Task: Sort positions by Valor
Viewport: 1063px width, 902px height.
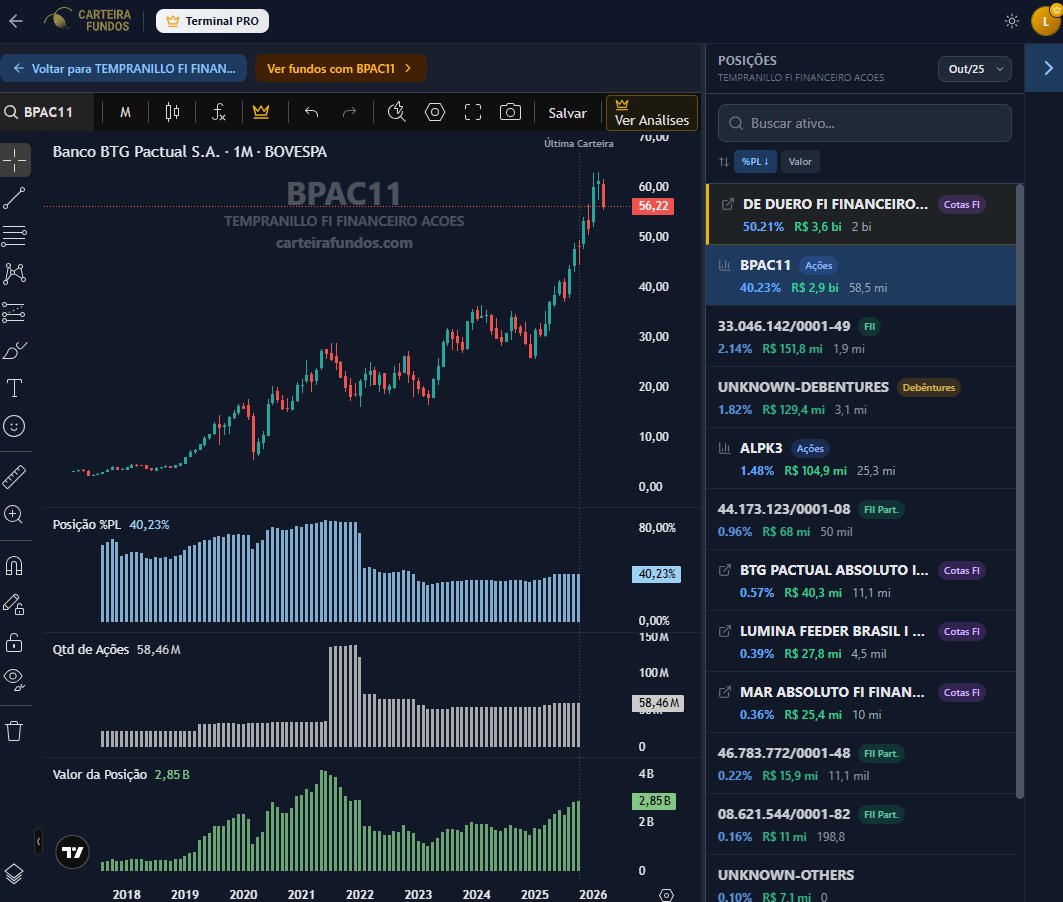Action: [800, 161]
